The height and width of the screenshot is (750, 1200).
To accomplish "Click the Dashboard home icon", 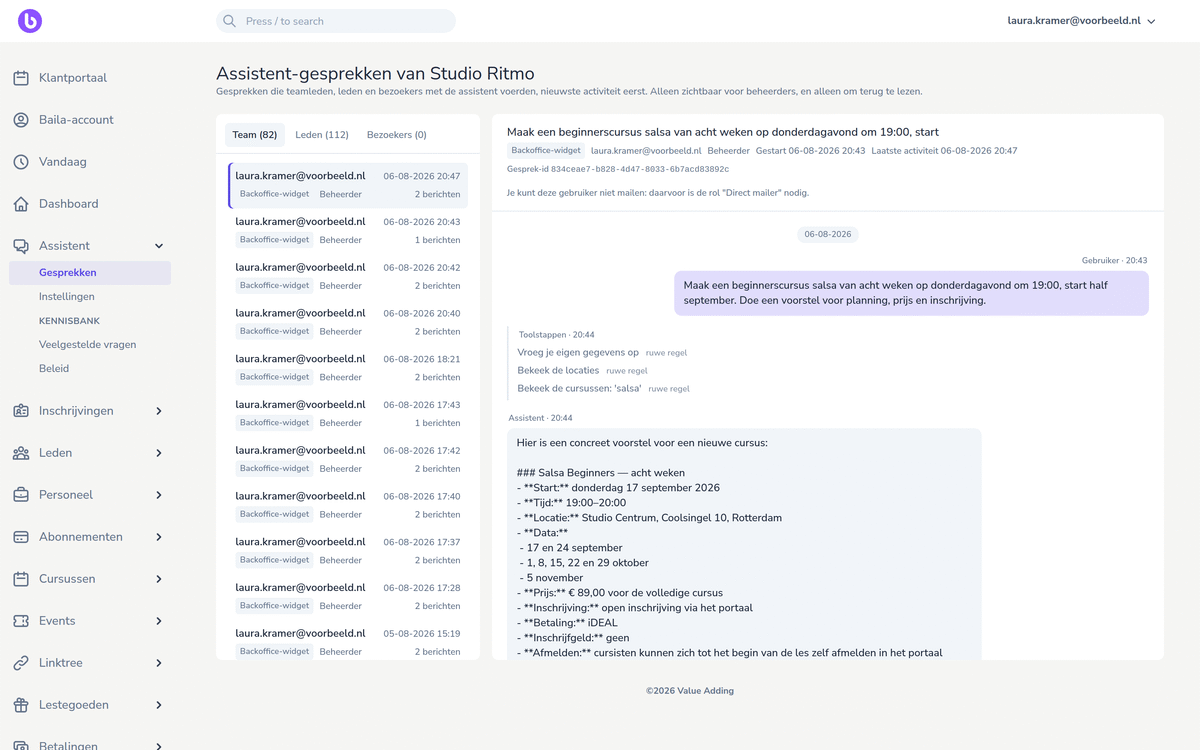I will pyautogui.click(x=21, y=204).
